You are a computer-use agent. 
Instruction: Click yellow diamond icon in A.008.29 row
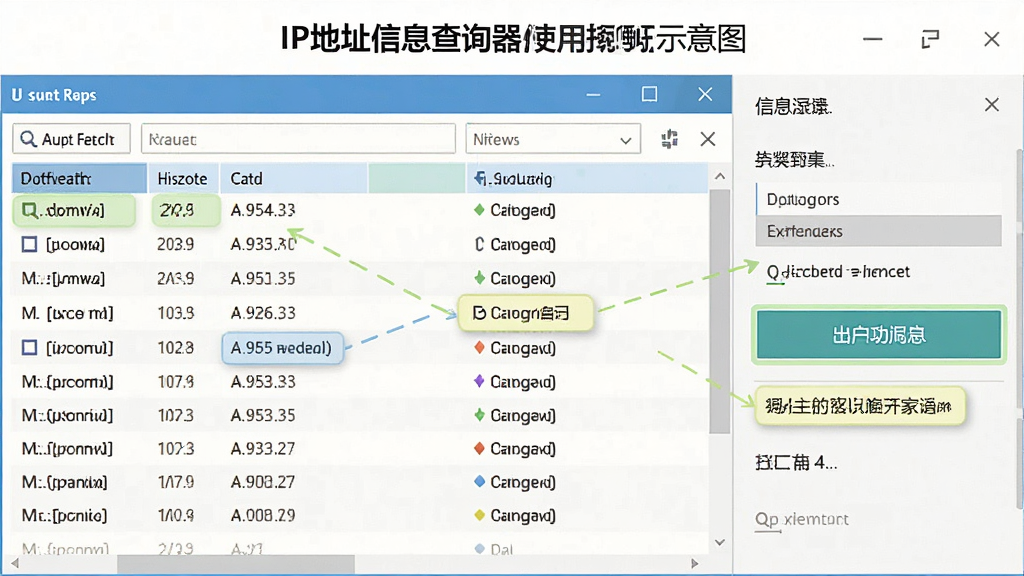pos(479,515)
